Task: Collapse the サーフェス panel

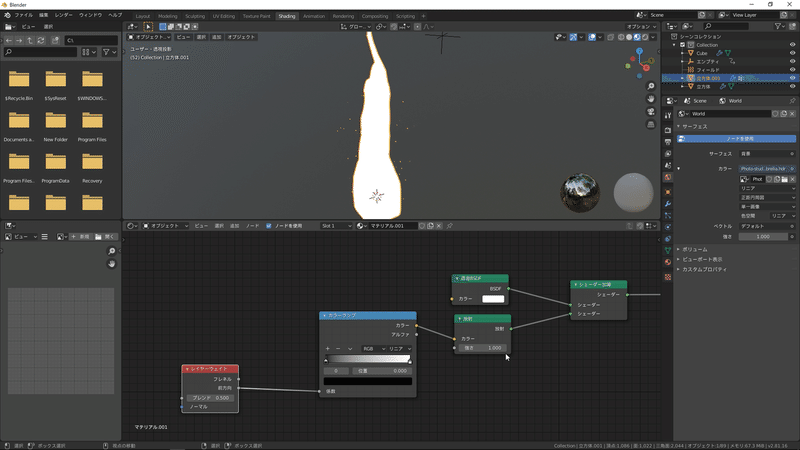Action: 695,126
